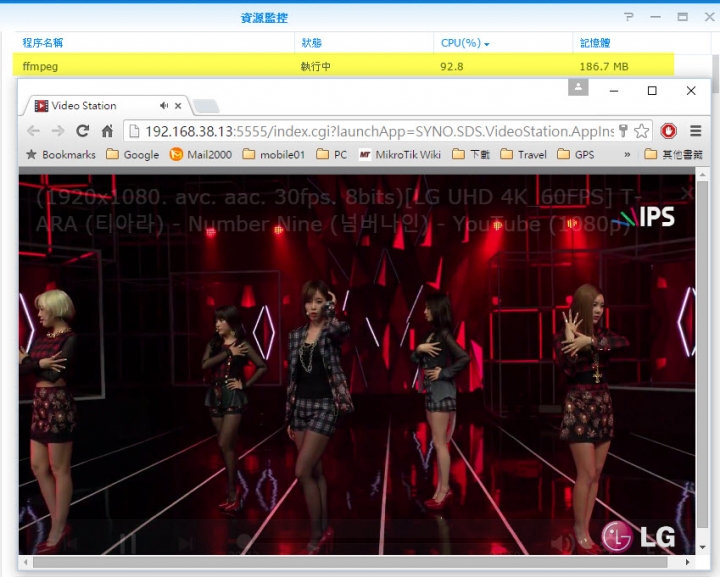Maximize the Resource Monitor window
Screen dimensions: 720x577
(x=682, y=17)
